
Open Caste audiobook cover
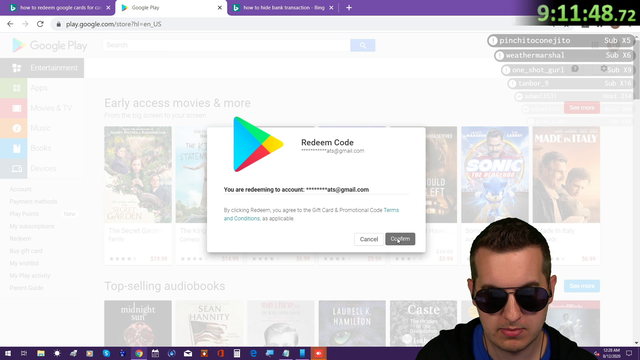pos(423,323)
